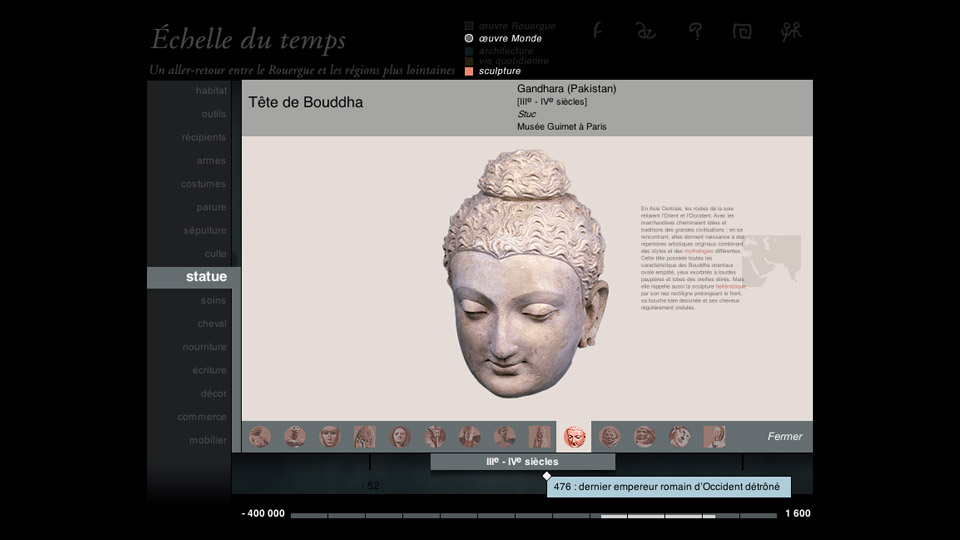The width and height of the screenshot is (960, 540).
Task: Select fourth thumbnail, first square one
Action: [x=365, y=437]
